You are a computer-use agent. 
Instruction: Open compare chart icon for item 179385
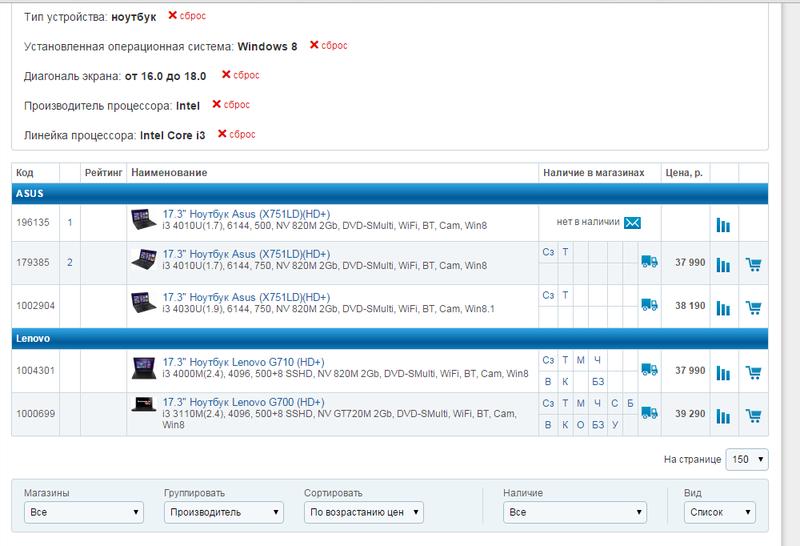coord(723,264)
